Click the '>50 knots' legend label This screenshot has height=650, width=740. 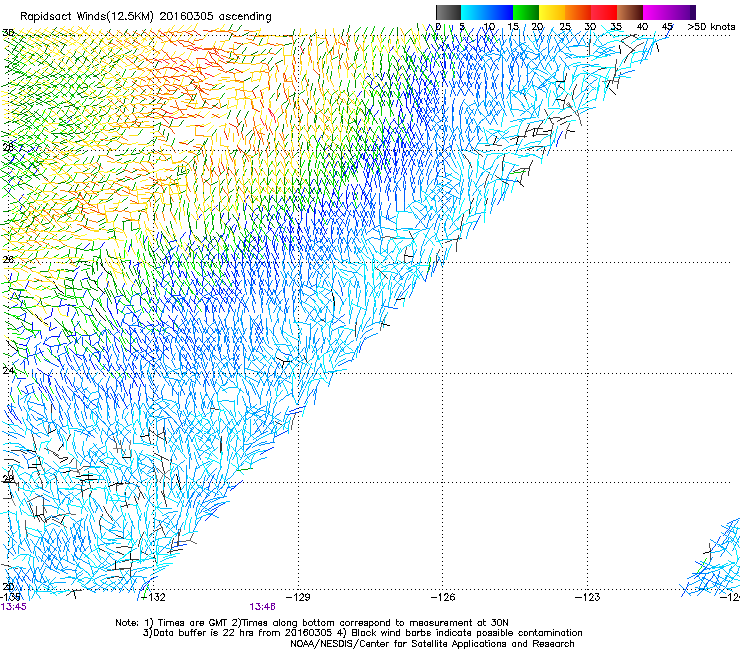[x=711, y=26]
